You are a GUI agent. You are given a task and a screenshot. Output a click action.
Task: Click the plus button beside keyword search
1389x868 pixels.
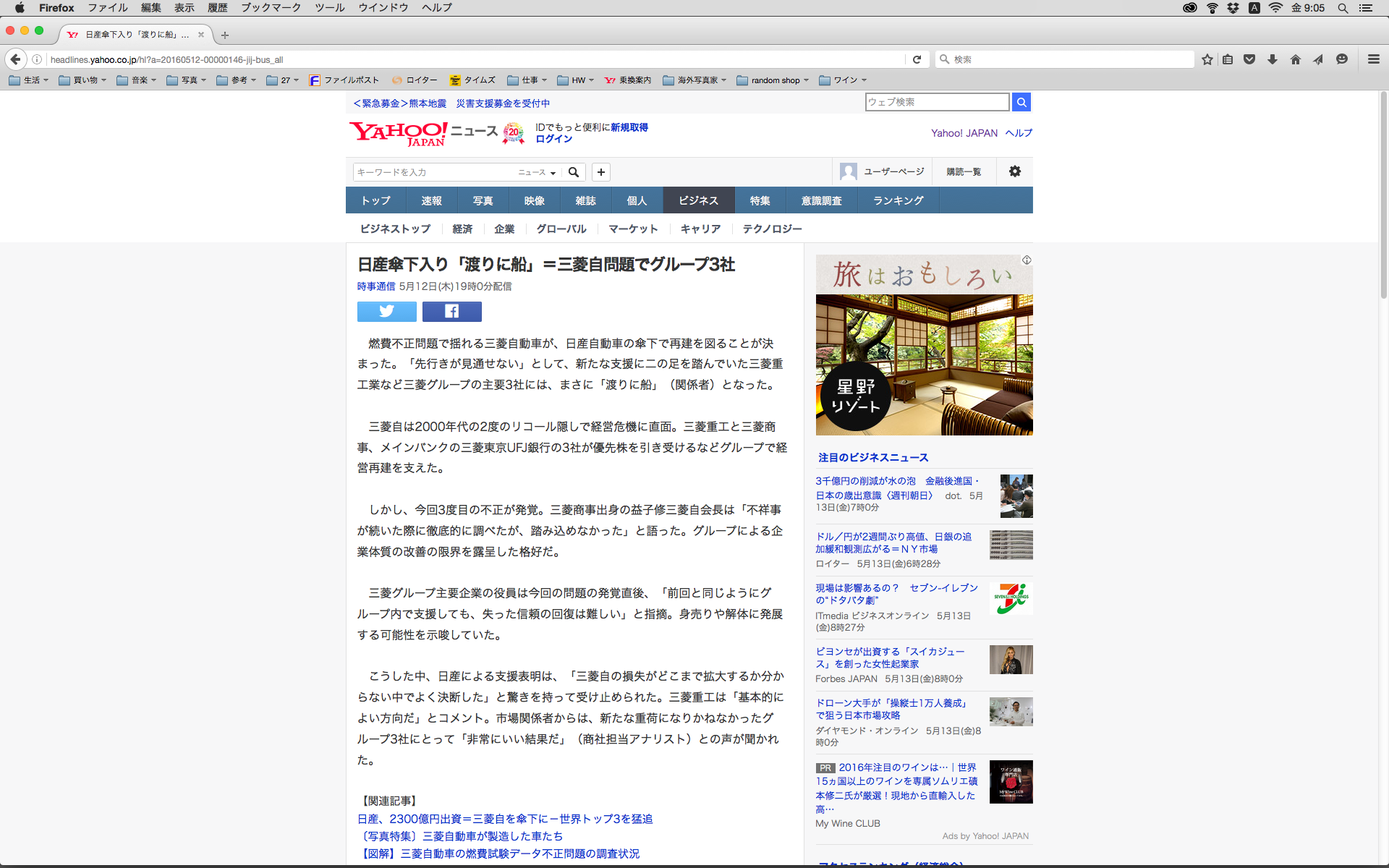click(600, 172)
